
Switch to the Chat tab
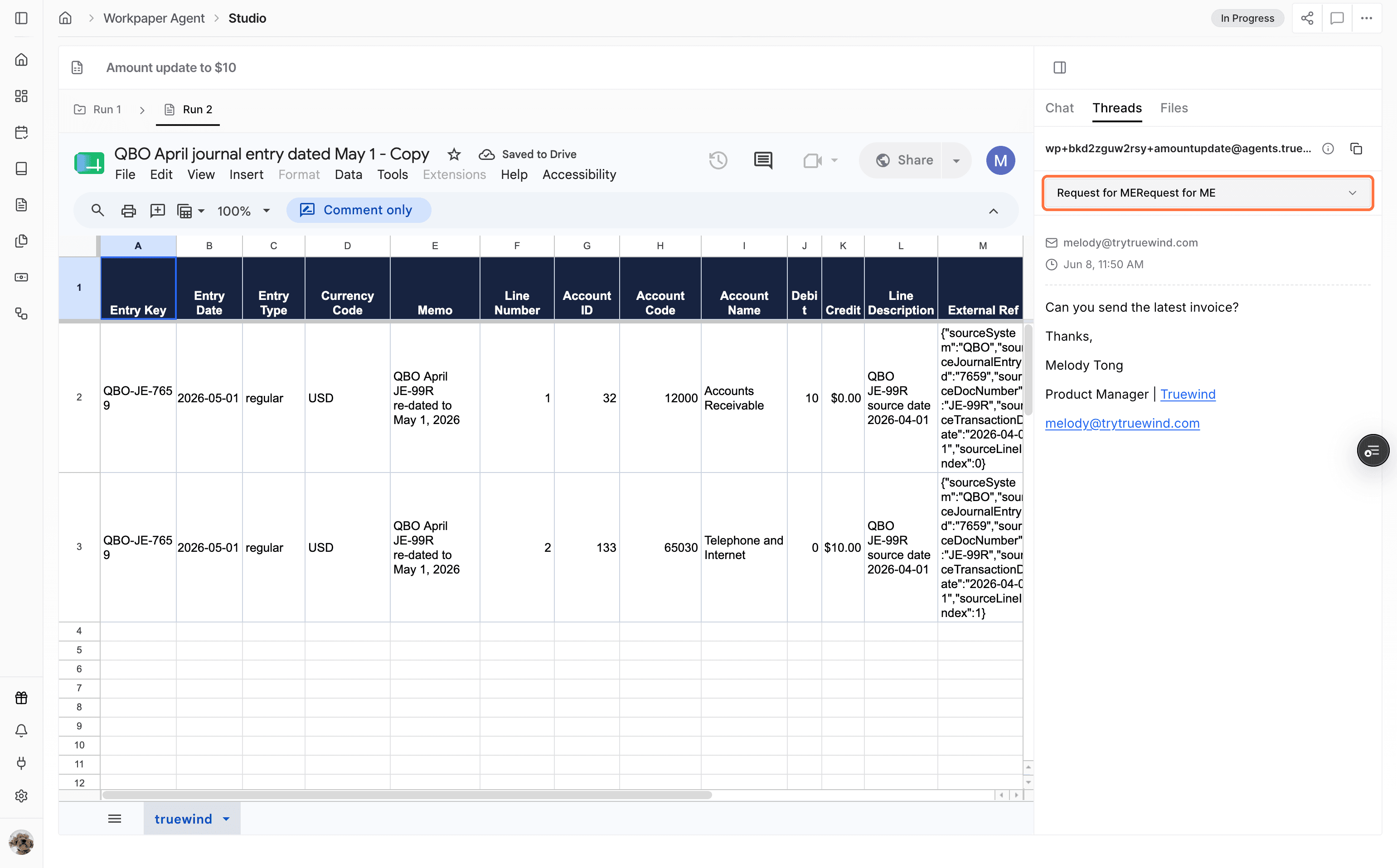click(x=1059, y=108)
